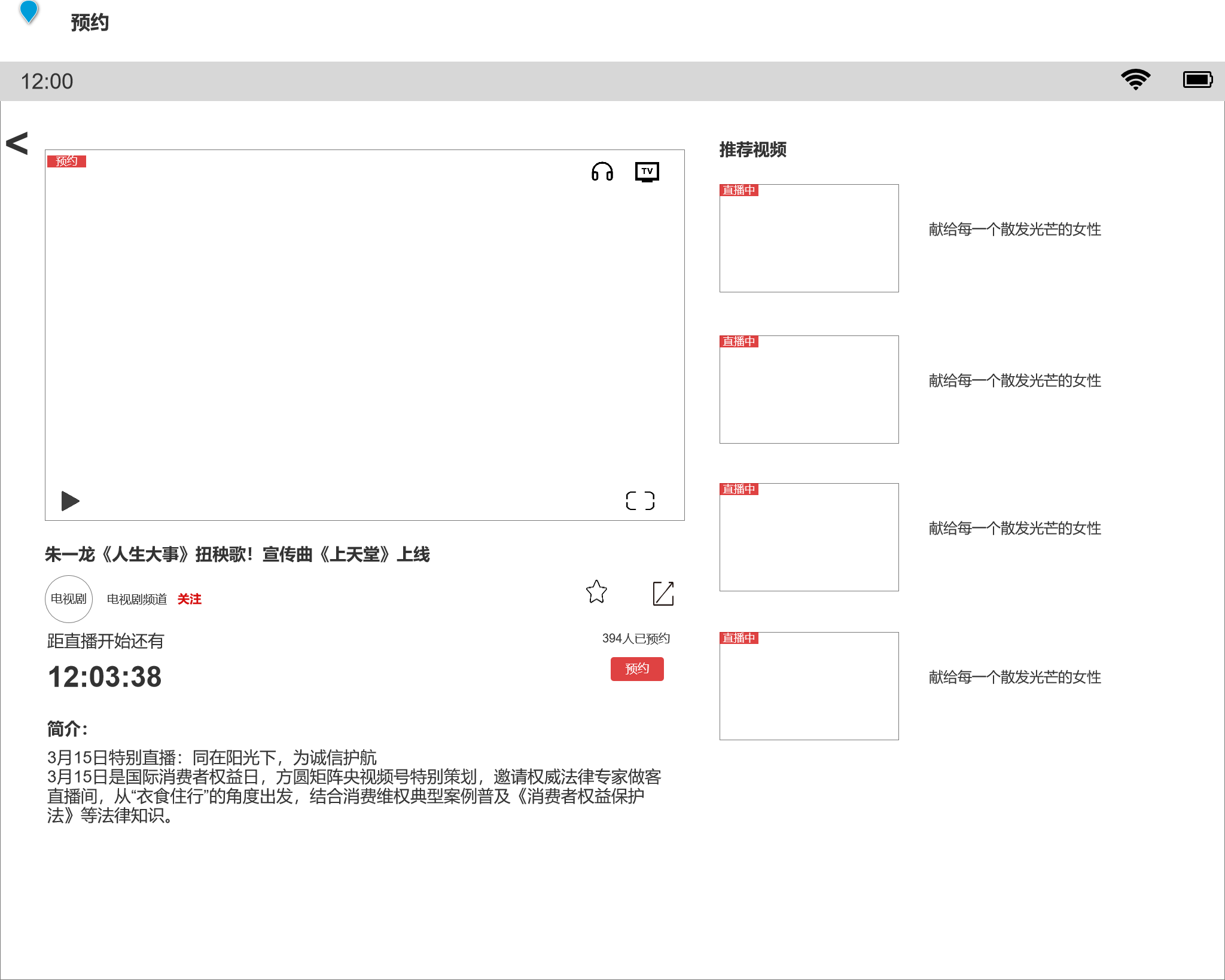This screenshot has height=980, width=1225.
Task: Select first 献给每一个散发光芒的女性 title
Action: 1014,229
